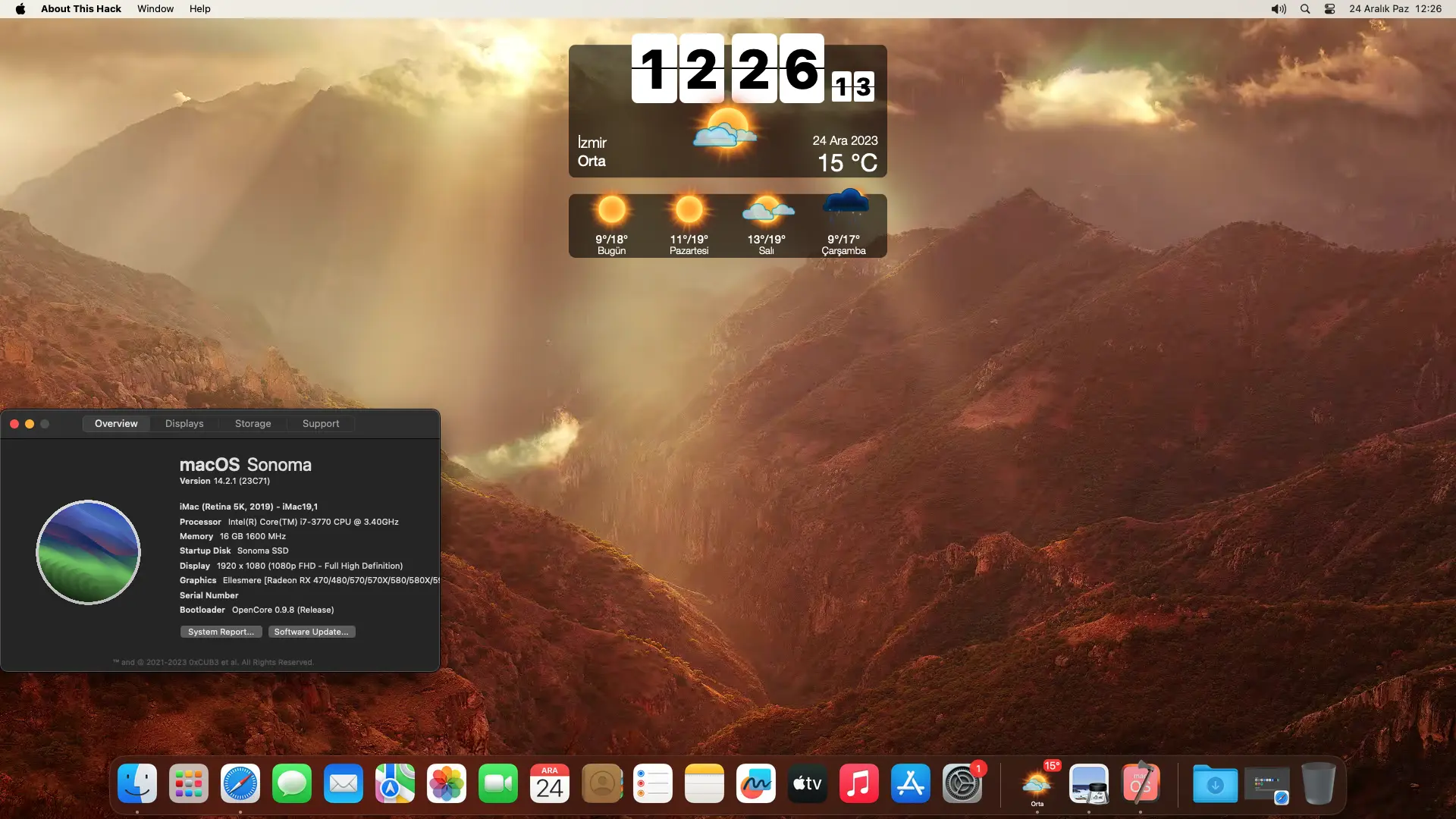The height and width of the screenshot is (819, 1456).
Task: Click the Processor i7-3770 row
Action: click(x=289, y=522)
